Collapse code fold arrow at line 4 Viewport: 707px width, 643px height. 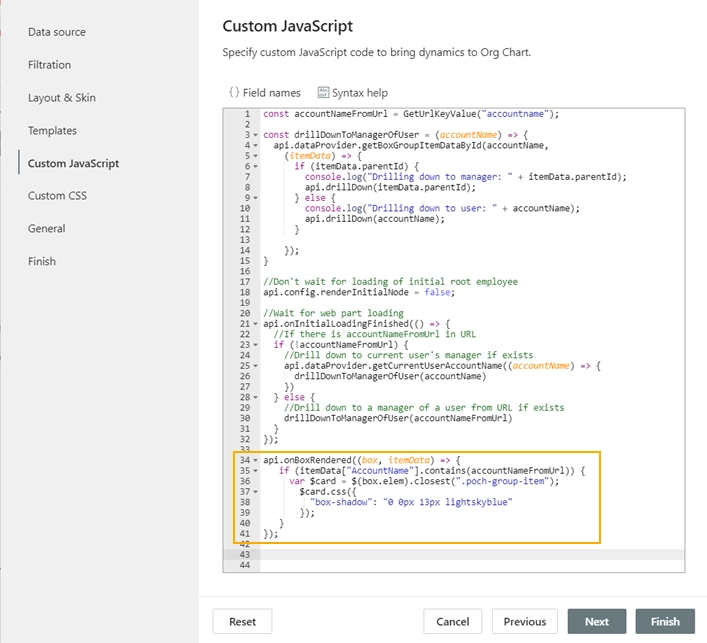(256, 146)
